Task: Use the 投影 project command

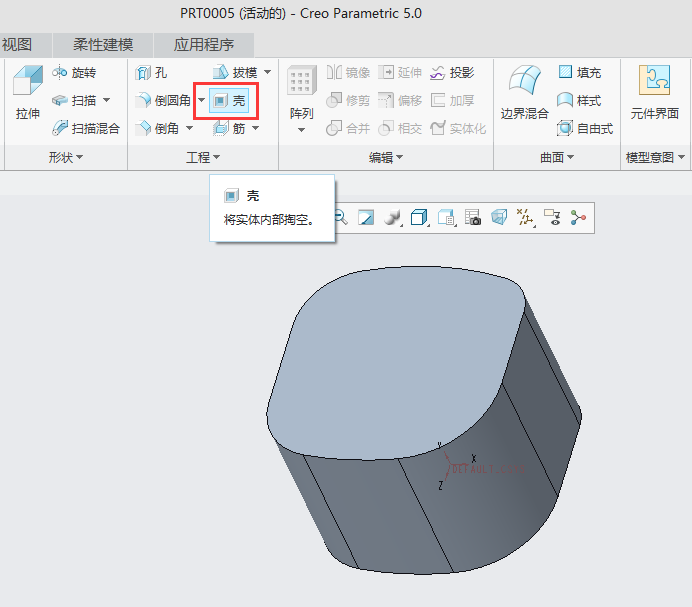Action: coord(452,72)
